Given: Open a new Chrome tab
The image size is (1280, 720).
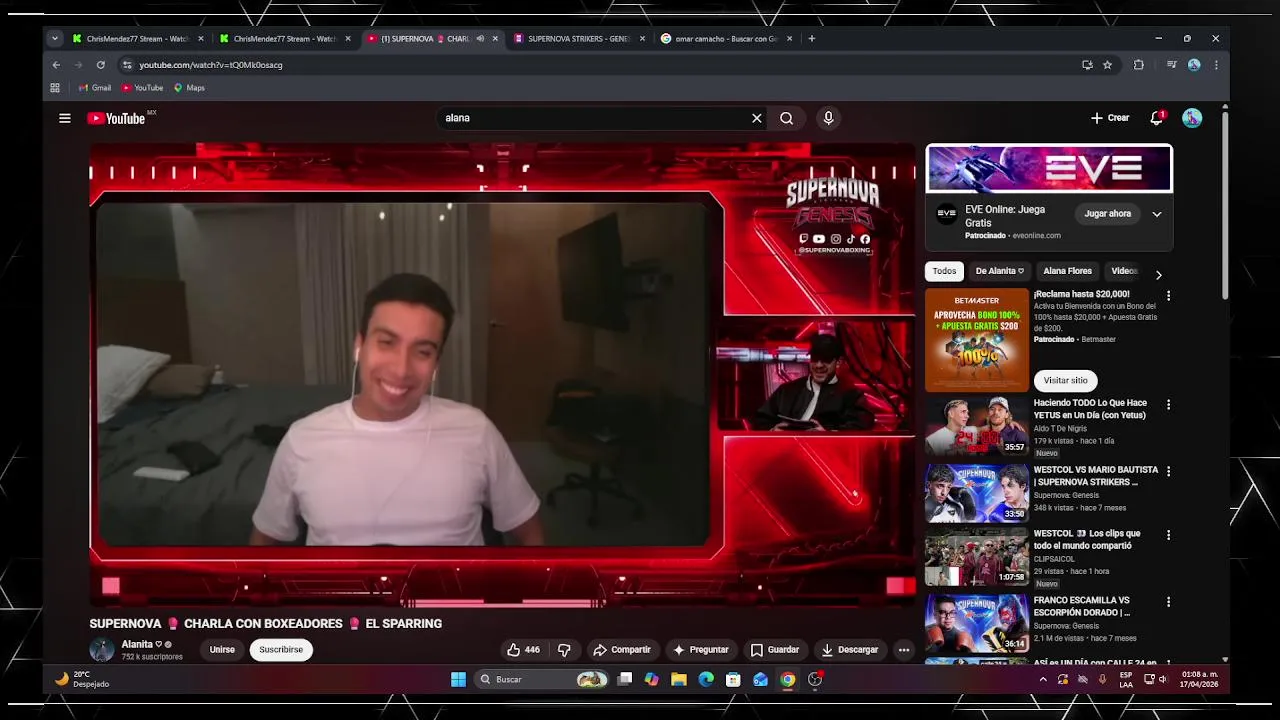Looking at the screenshot, I should pyautogui.click(x=812, y=39).
